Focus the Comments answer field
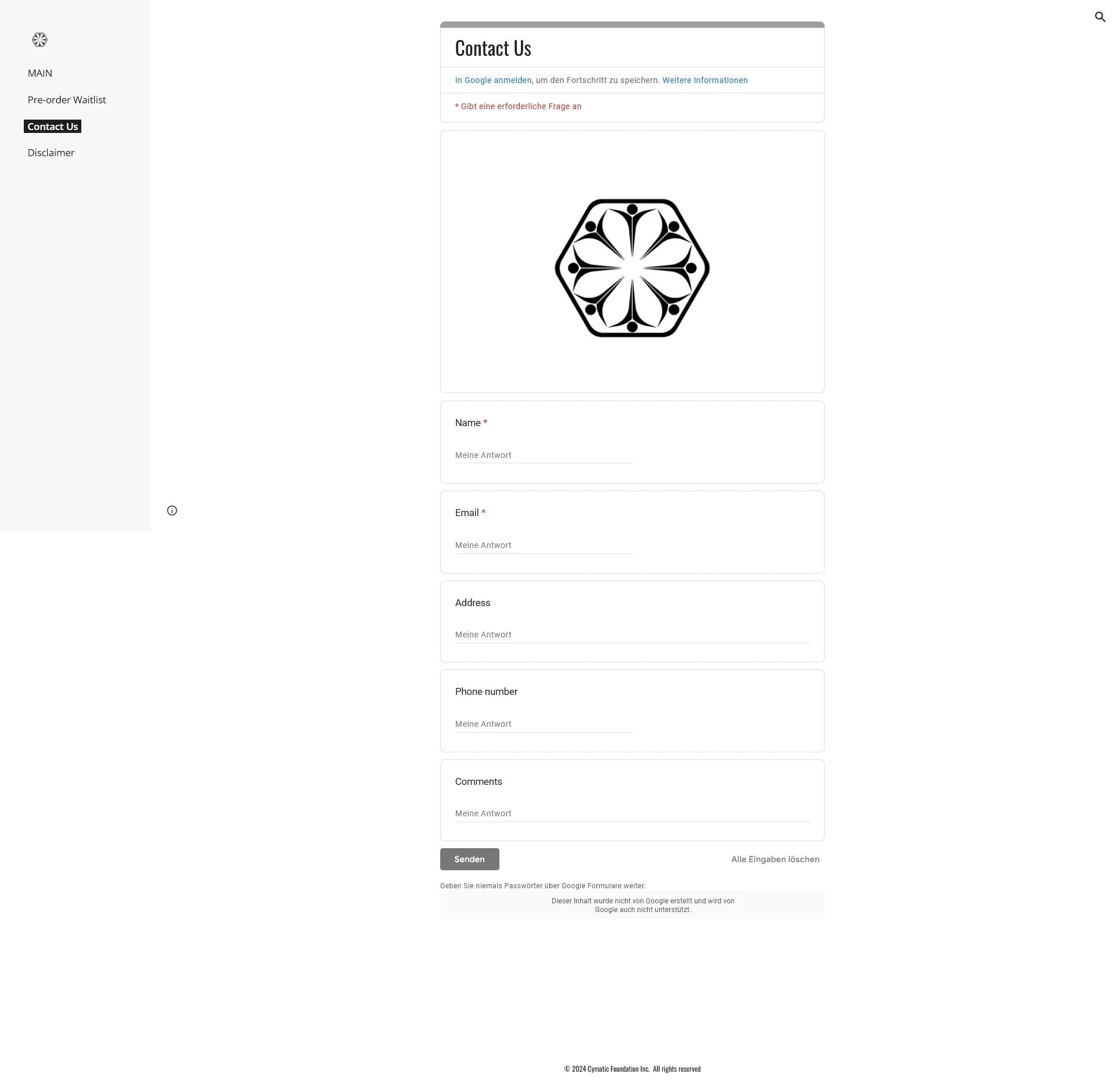This screenshot has width=1115, height=1092. [632, 813]
